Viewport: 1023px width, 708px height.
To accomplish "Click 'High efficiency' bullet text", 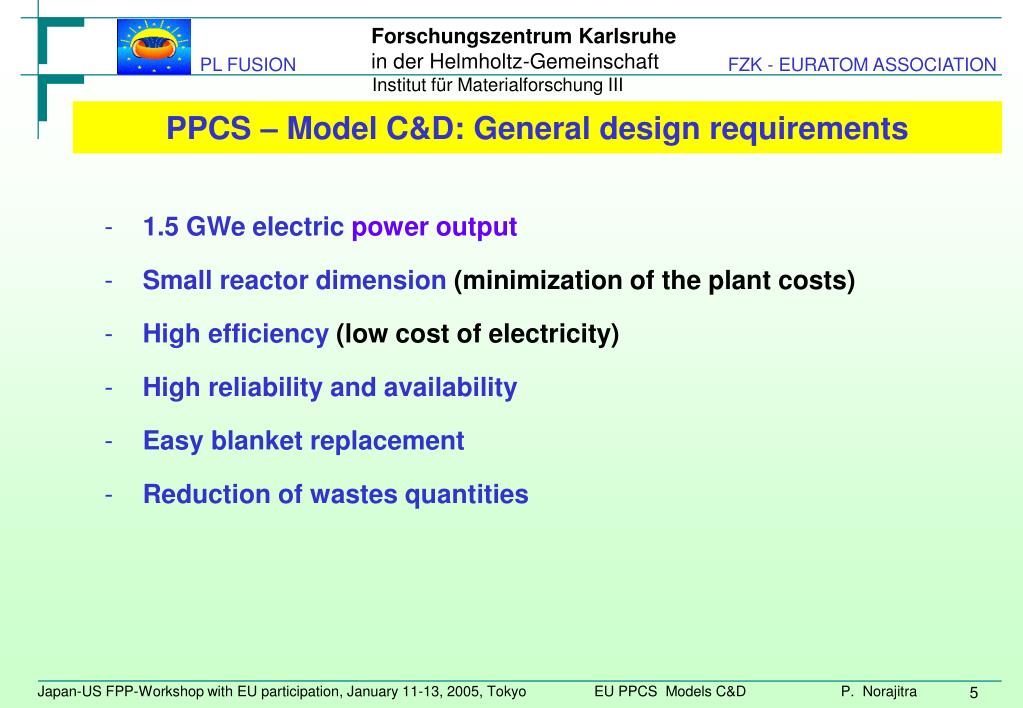I will click(x=236, y=333).
